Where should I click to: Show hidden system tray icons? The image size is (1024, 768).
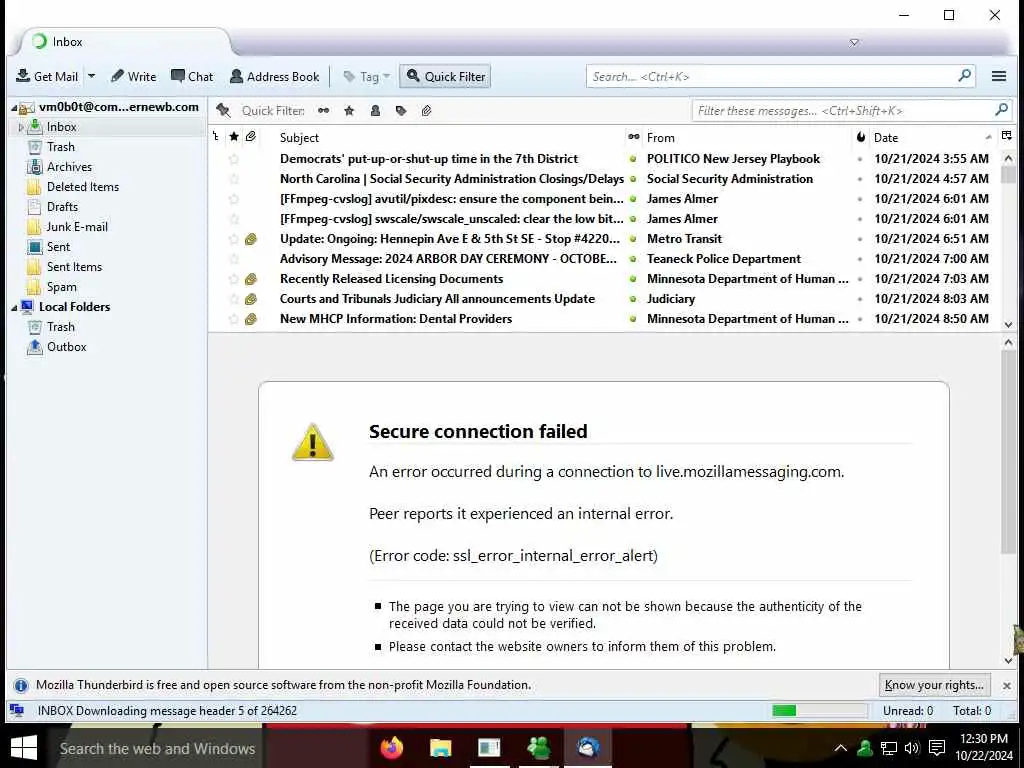coord(840,748)
